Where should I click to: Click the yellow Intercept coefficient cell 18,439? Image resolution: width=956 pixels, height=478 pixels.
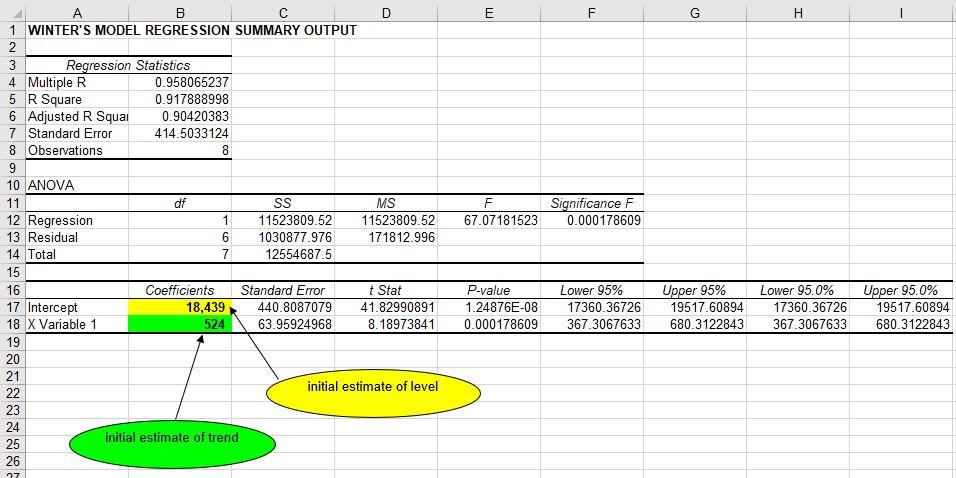[x=180, y=307]
